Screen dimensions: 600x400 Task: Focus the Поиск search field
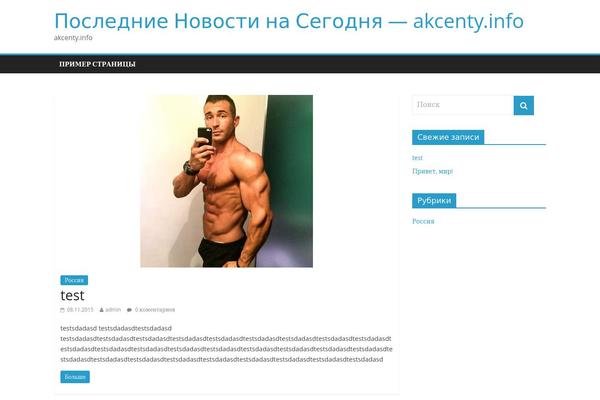click(463, 105)
